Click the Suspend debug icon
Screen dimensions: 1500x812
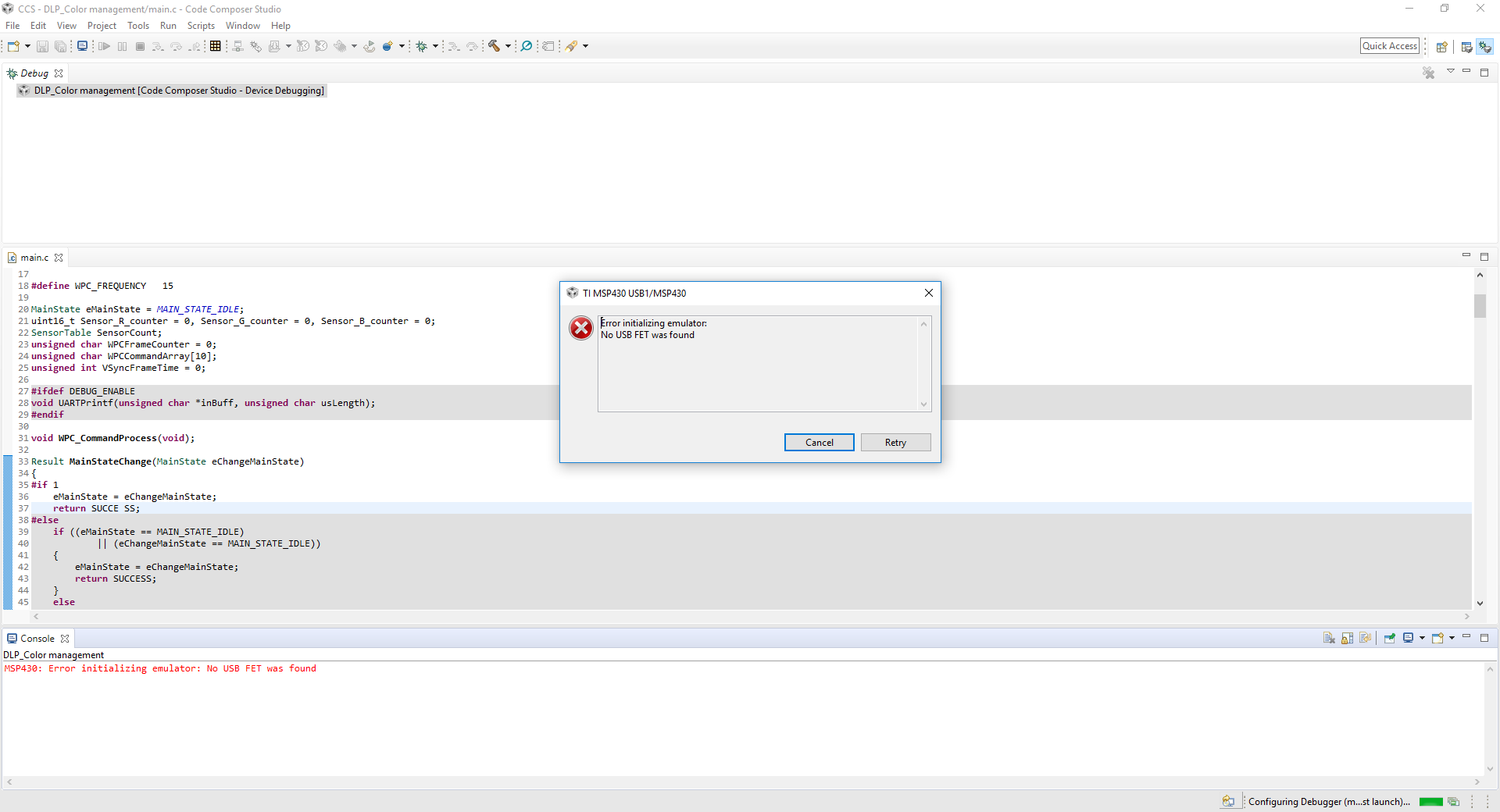[x=122, y=46]
